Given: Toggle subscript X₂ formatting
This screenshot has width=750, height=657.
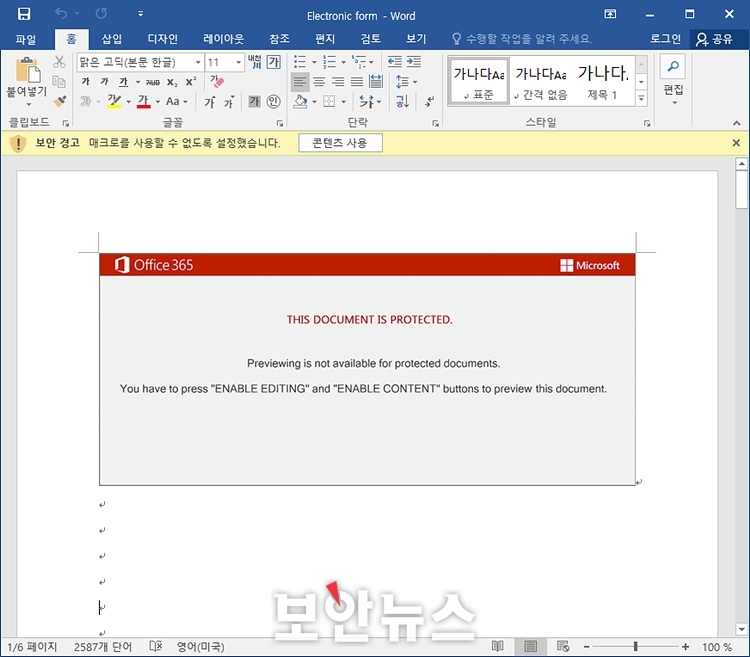Looking at the screenshot, I should coord(172,82).
